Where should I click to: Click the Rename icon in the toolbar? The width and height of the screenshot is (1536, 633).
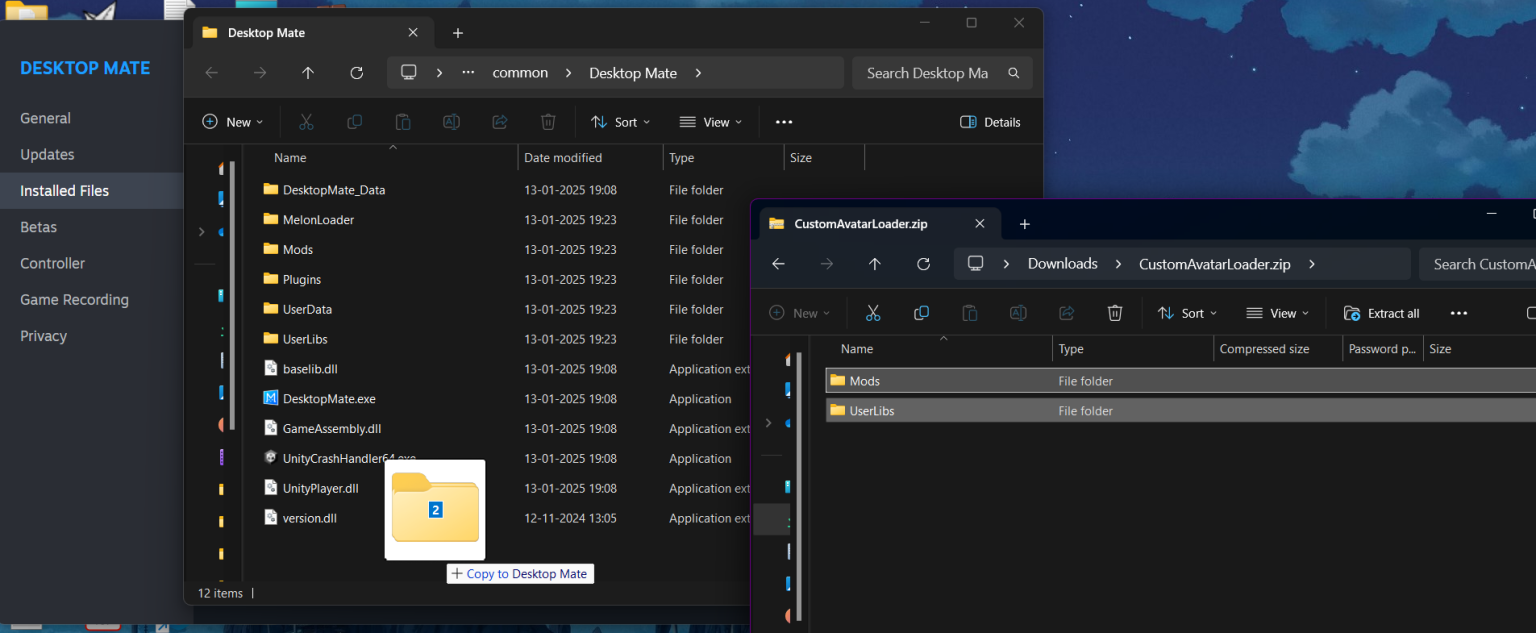point(451,121)
